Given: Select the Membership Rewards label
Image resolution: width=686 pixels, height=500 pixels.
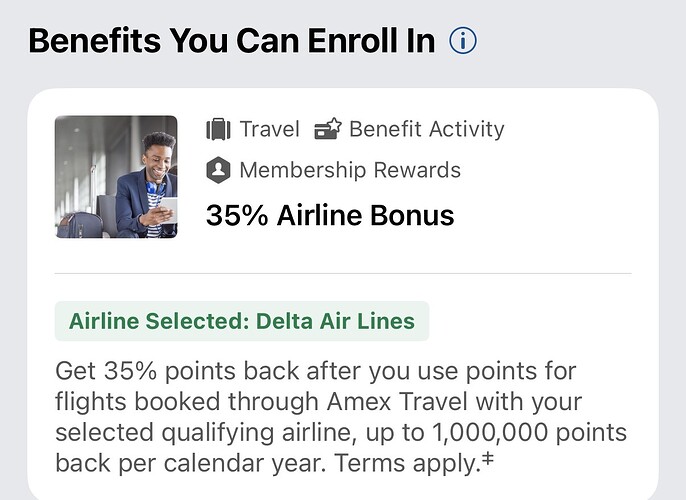Looking at the screenshot, I should point(350,170).
